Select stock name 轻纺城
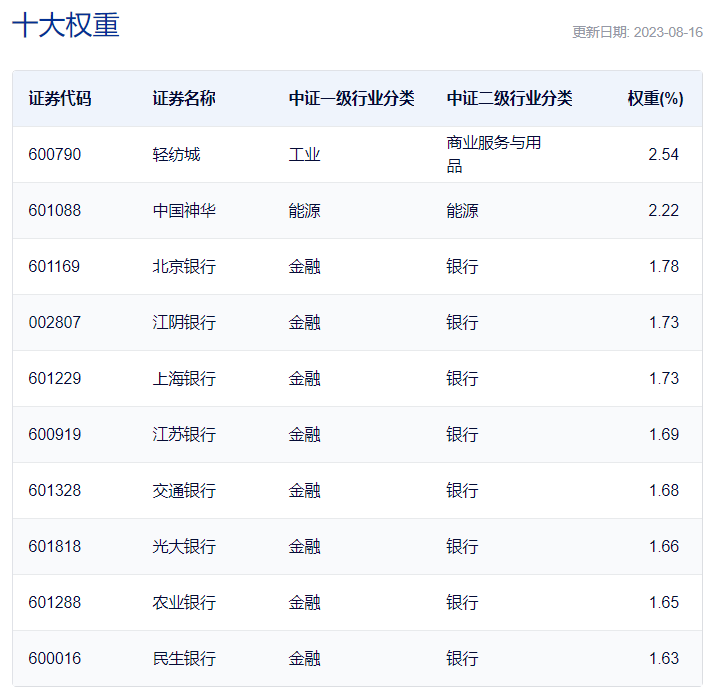 [x=176, y=154]
